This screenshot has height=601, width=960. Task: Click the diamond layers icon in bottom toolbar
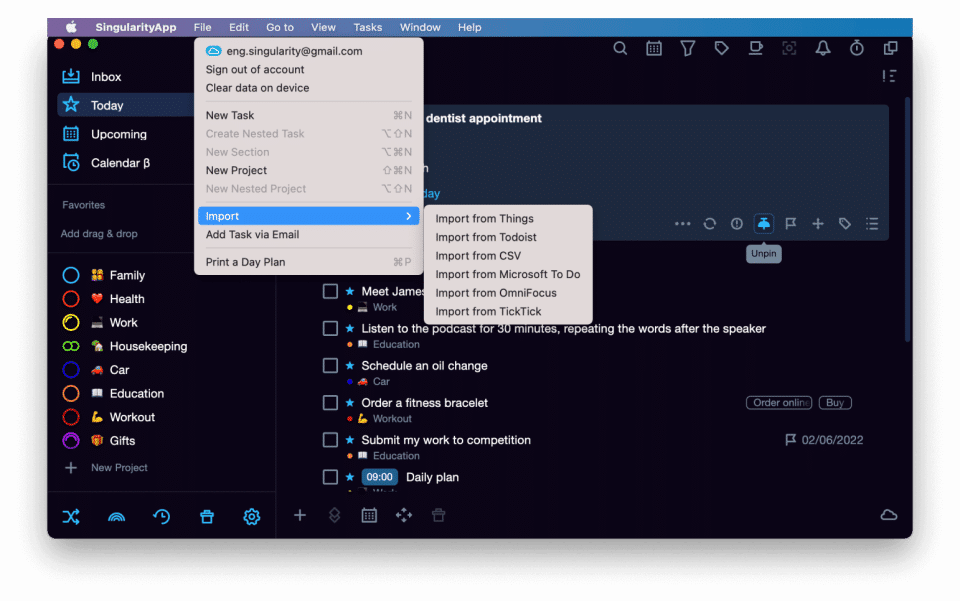click(x=334, y=515)
